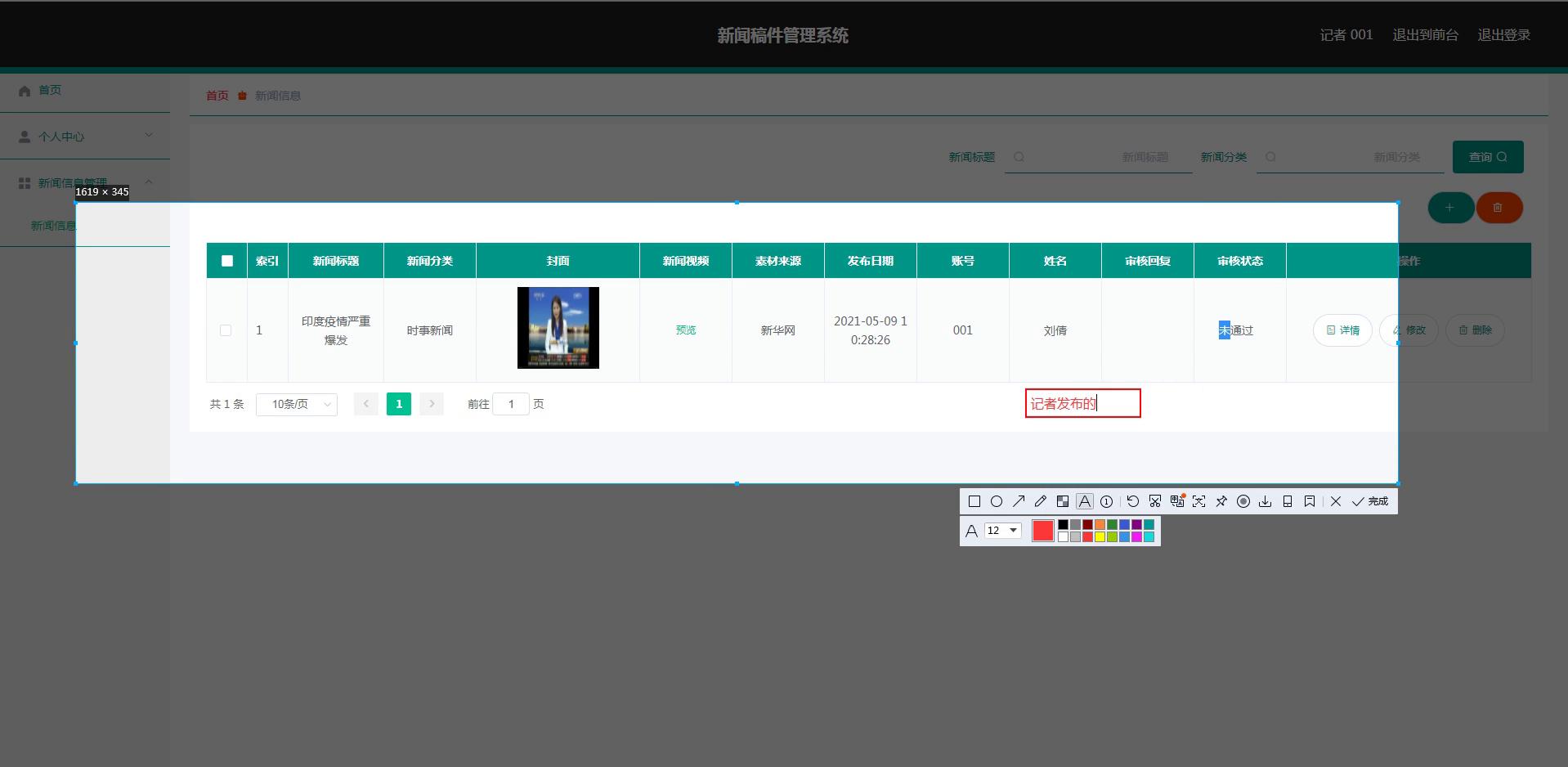Choose the arrow drawing tool

coord(1018,501)
